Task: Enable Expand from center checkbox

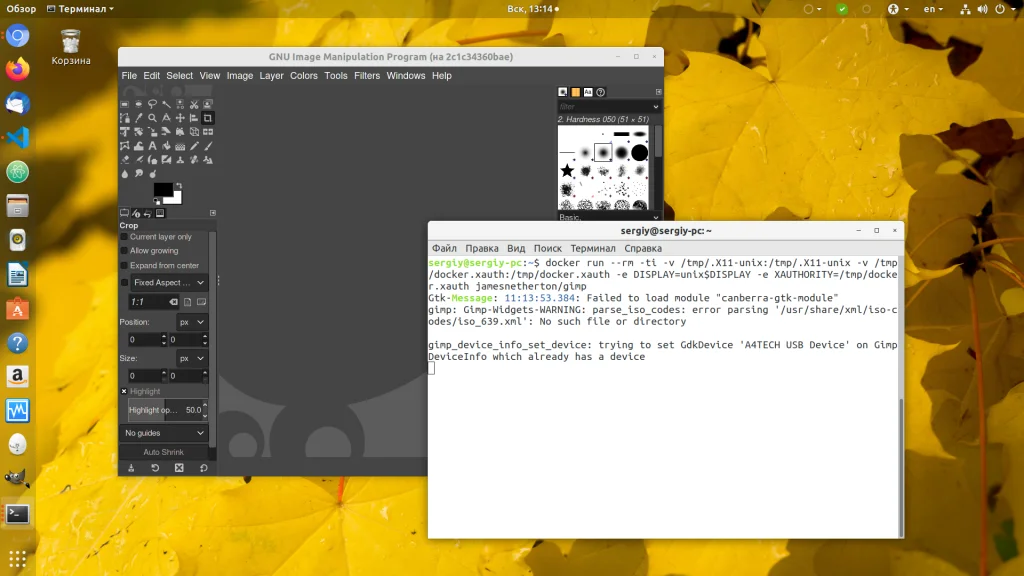Action: [x=124, y=266]
